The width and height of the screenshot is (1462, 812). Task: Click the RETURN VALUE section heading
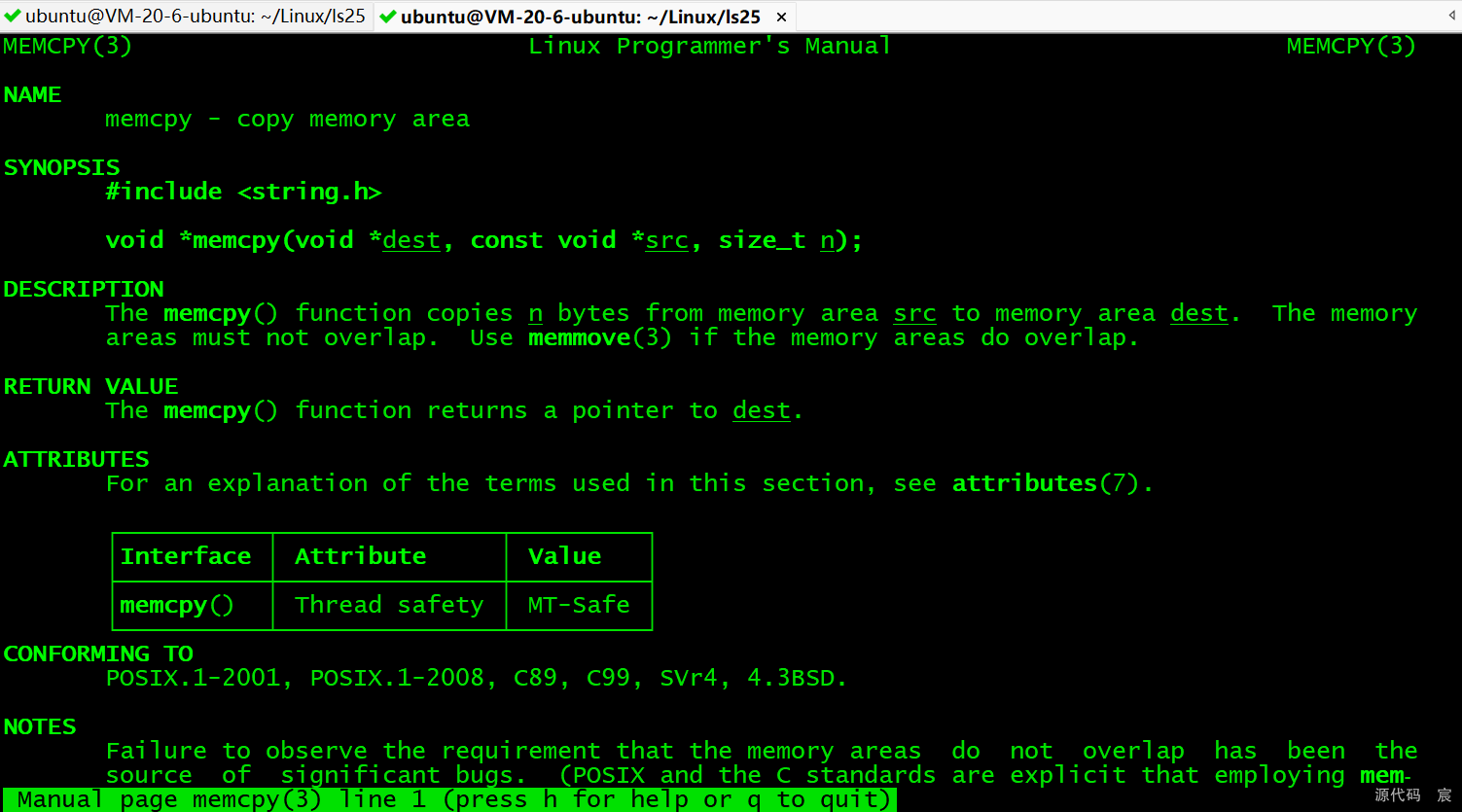(90, 386)
